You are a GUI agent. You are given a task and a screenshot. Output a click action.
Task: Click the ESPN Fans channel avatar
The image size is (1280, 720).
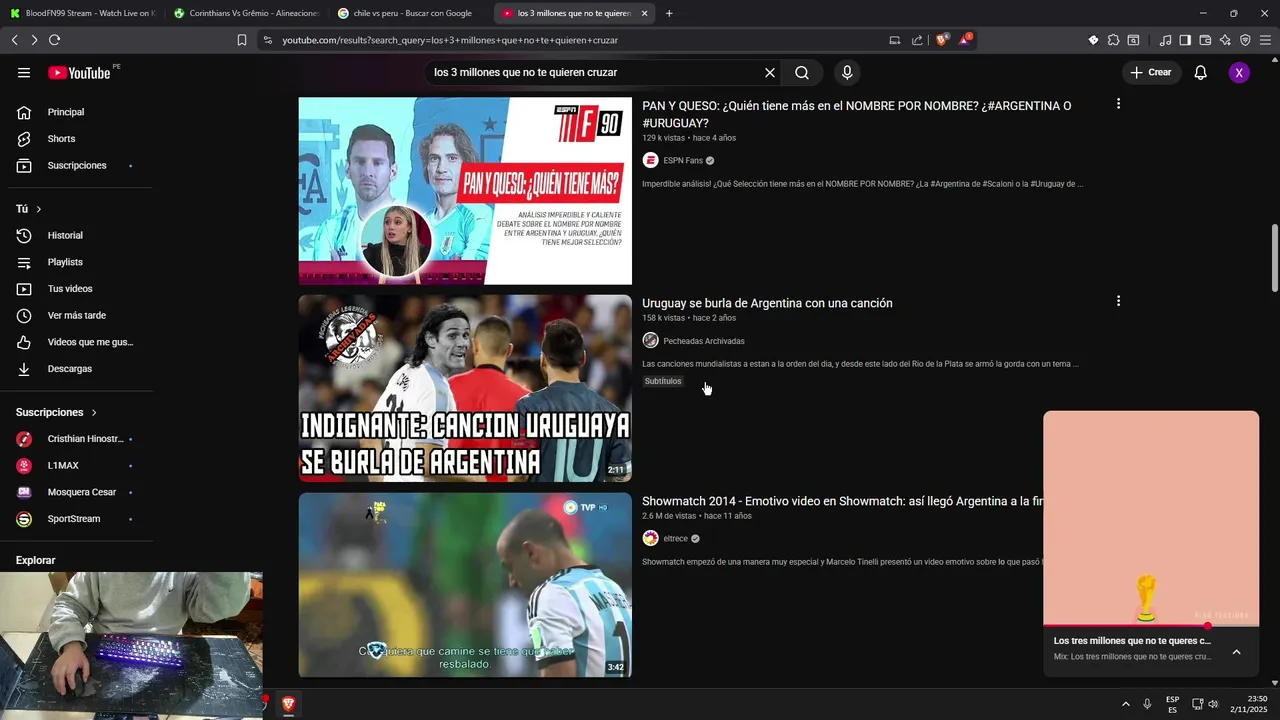[650, 160]
